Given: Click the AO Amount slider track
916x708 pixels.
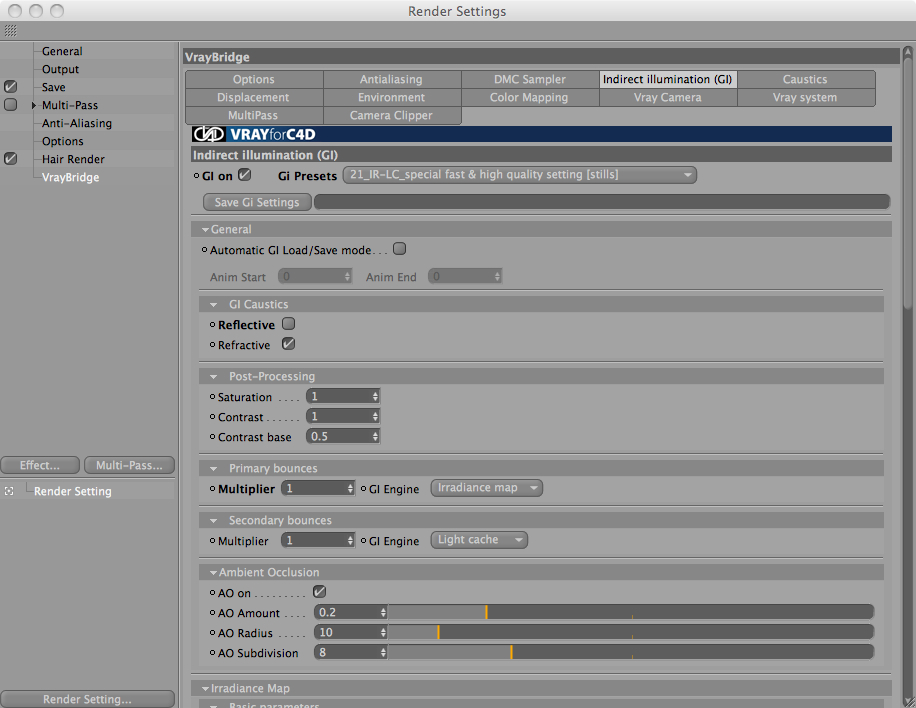Looking at the screenshot, I should click(x=631, y=612).
